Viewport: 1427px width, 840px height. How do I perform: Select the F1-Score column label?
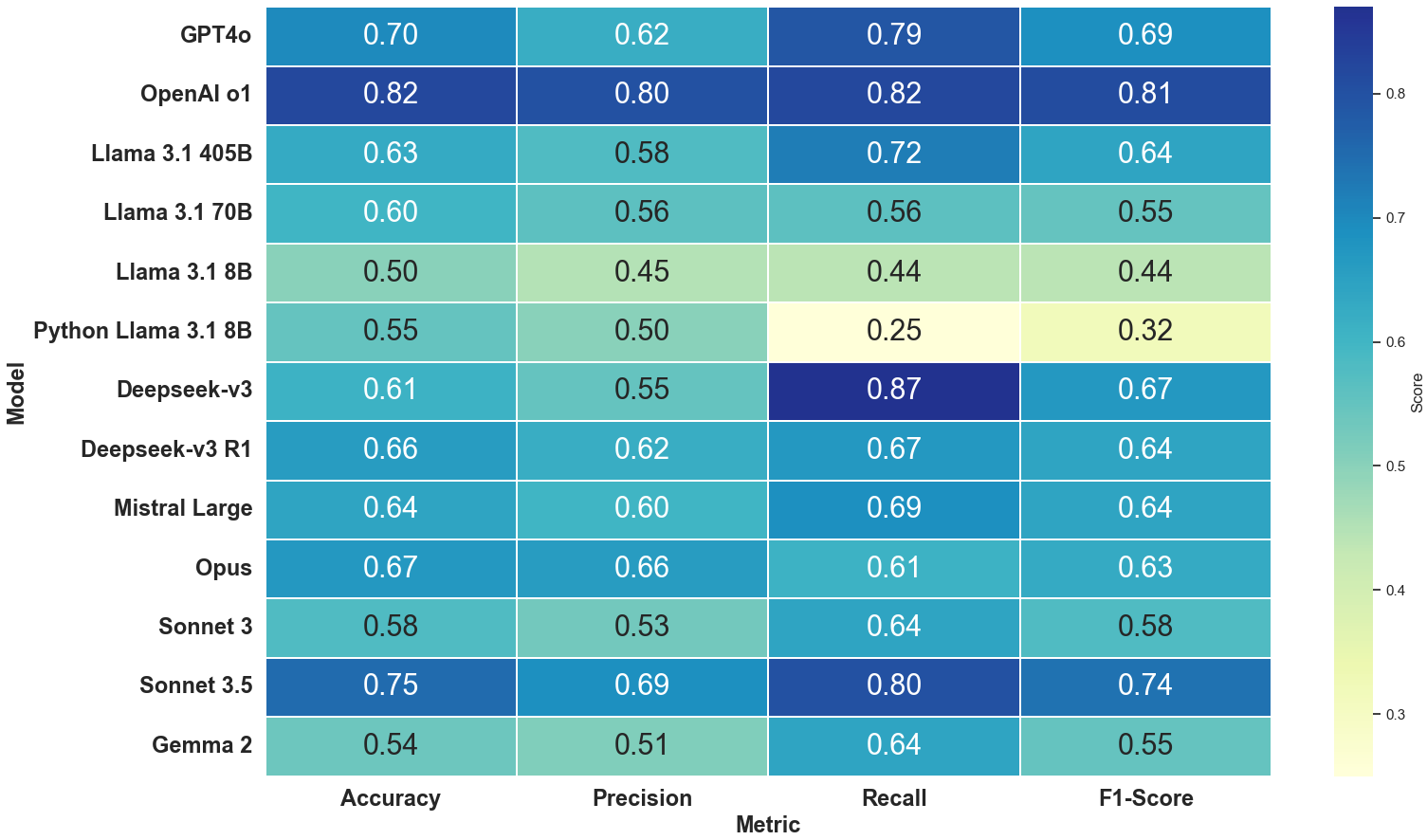tap(1145, 798)
